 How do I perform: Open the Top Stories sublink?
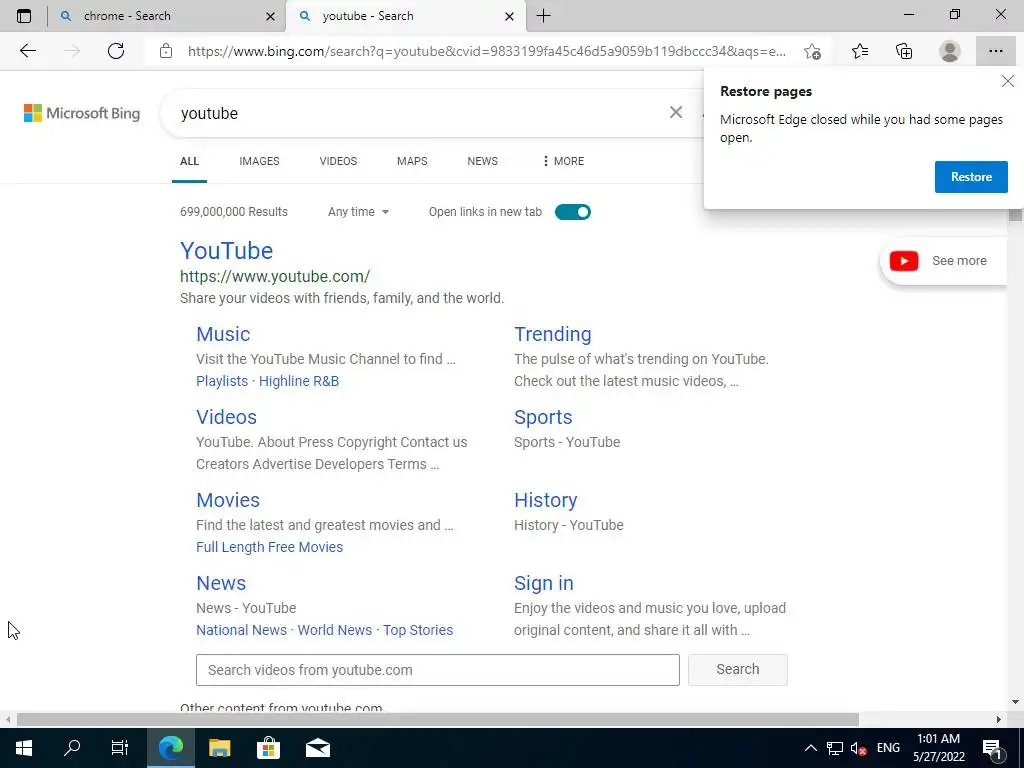(418, 630)
